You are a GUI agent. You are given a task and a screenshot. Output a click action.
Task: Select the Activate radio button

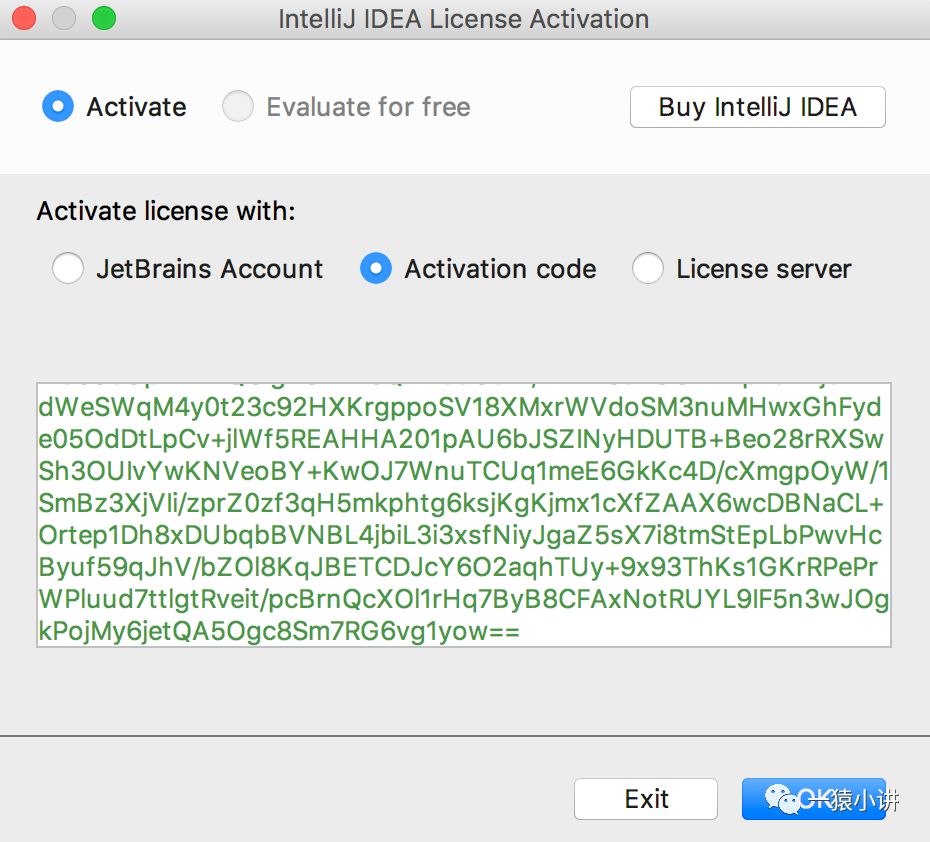[58, 107]
